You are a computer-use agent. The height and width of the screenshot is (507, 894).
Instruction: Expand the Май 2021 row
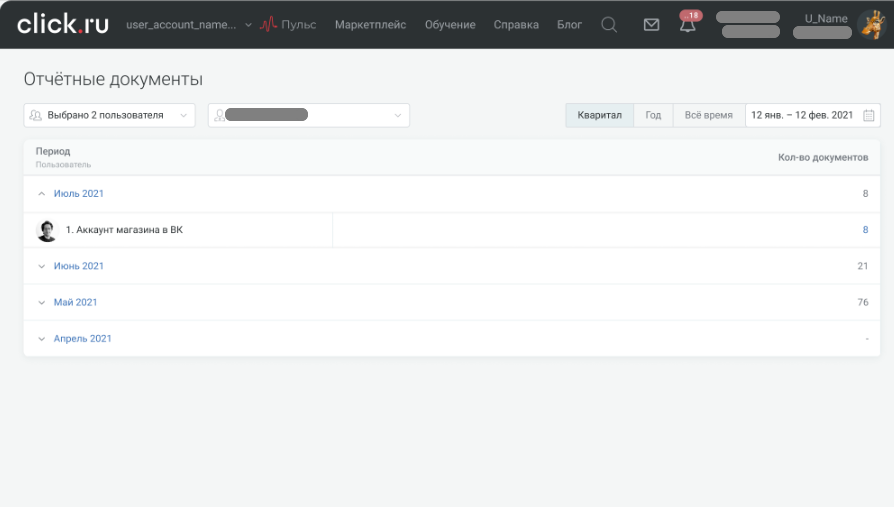tap(42, 302)
